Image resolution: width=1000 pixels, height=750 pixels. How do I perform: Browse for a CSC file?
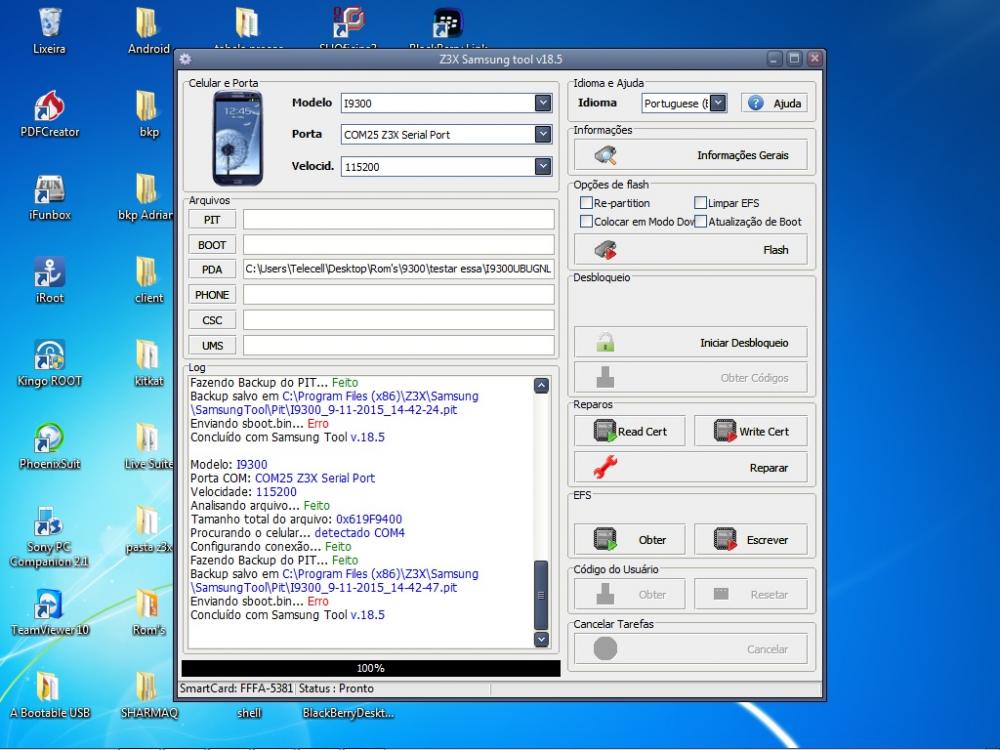tap(212, 320)
